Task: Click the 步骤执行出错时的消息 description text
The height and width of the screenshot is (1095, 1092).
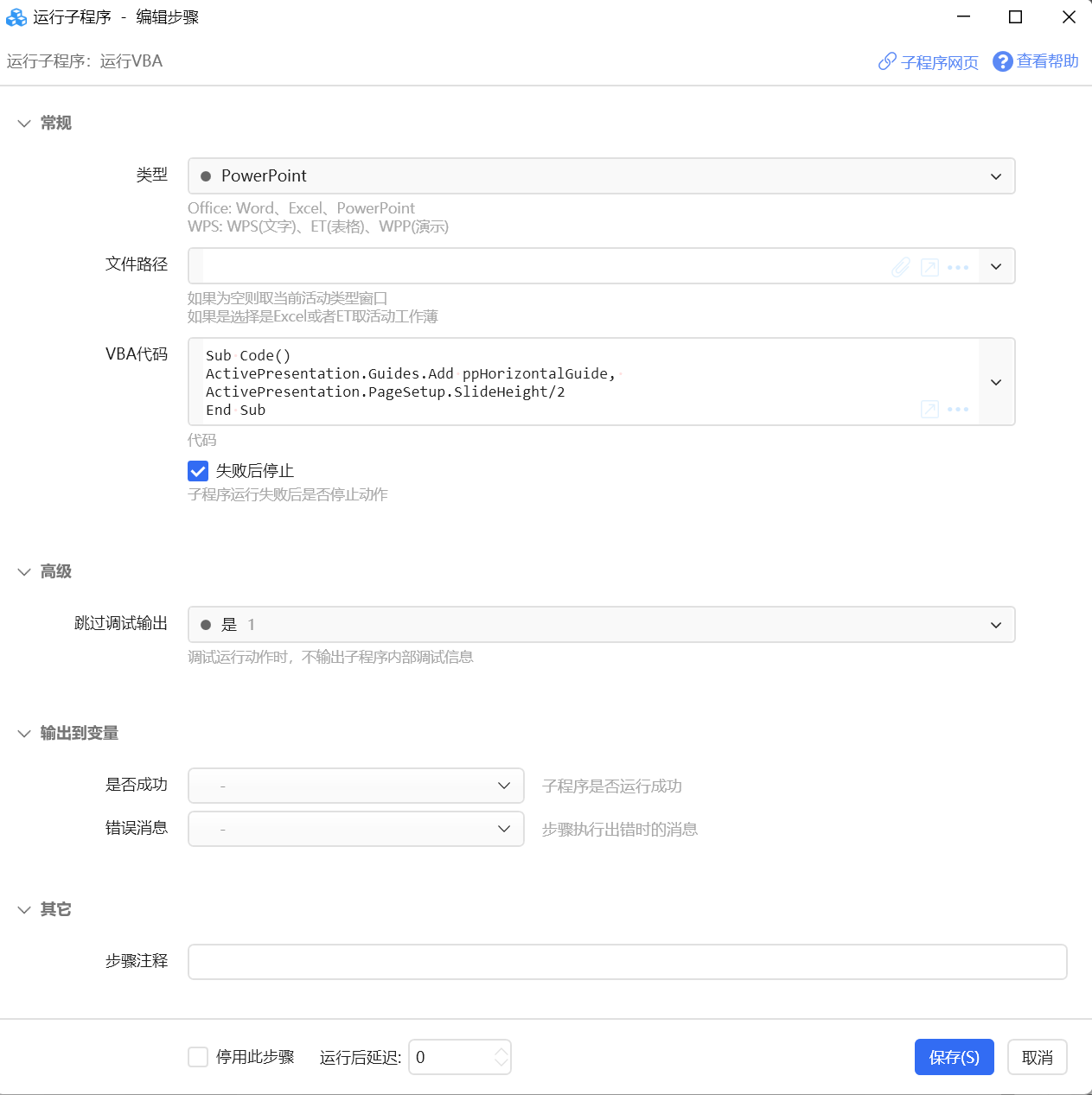Action: point(620,830)
